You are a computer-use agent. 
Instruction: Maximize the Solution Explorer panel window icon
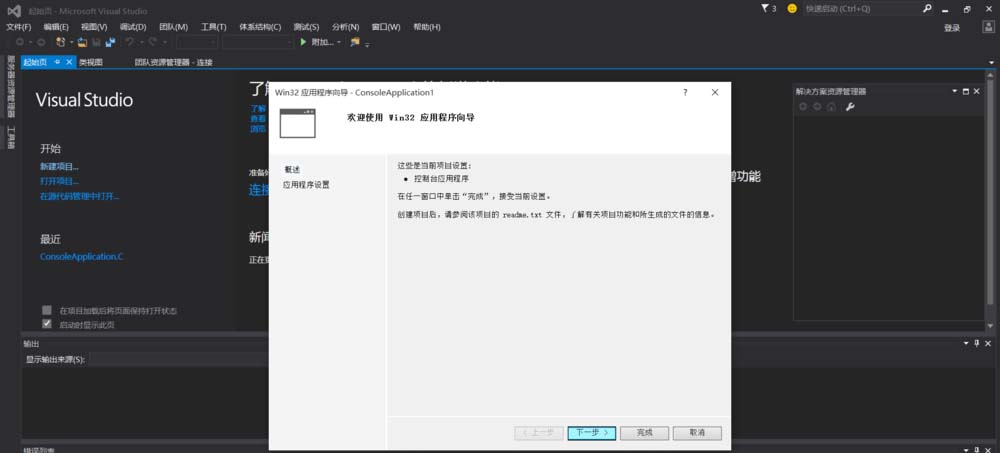[x=966, y=91]
